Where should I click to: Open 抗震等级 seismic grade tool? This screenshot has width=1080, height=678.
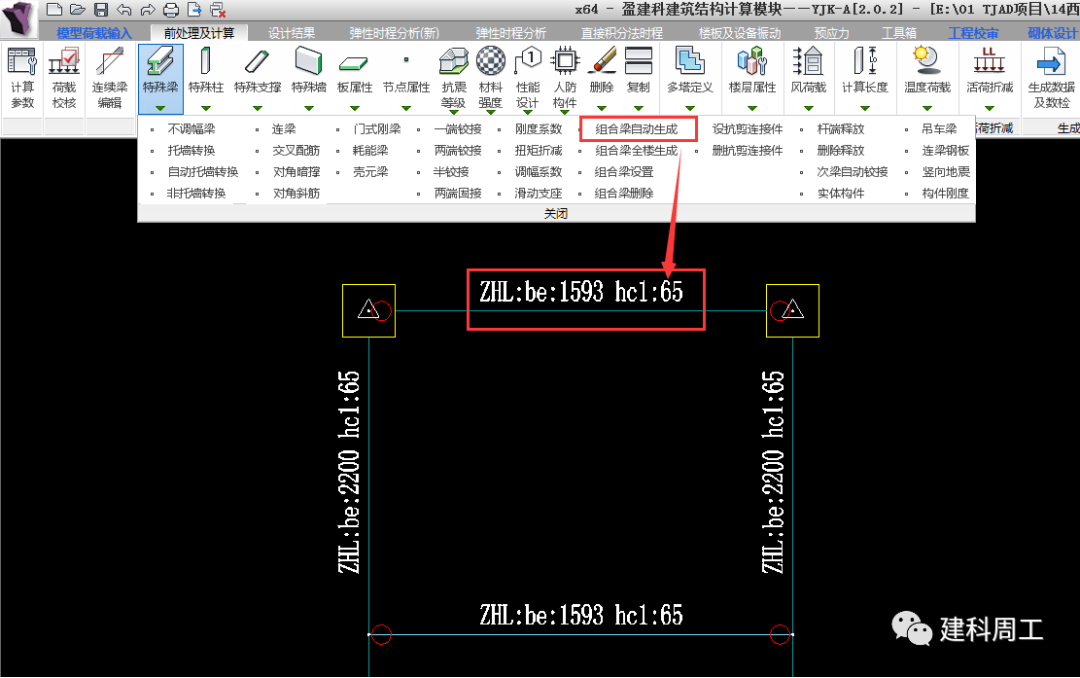coord(454,78)
